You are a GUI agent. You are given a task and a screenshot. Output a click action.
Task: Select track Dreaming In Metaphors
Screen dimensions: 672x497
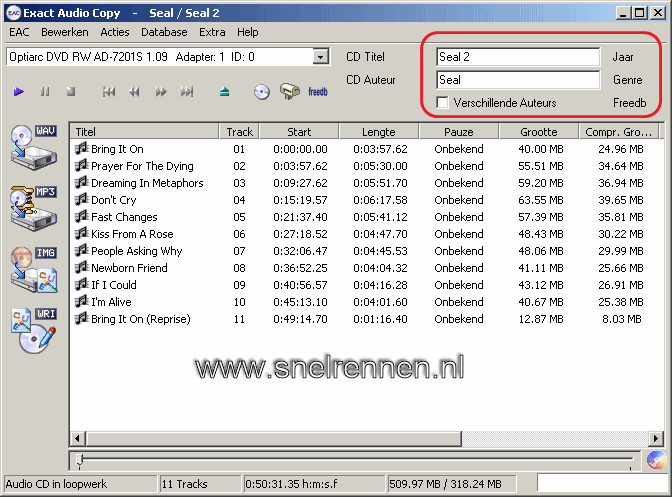147,183
